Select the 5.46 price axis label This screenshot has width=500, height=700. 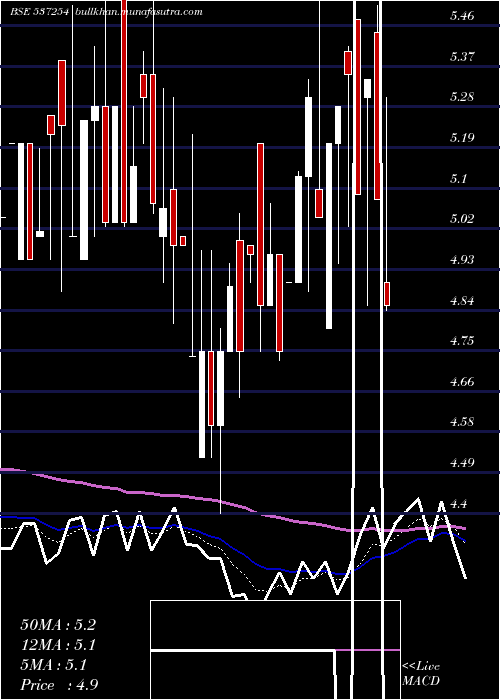pyautogui.click(x=462, y=17)
